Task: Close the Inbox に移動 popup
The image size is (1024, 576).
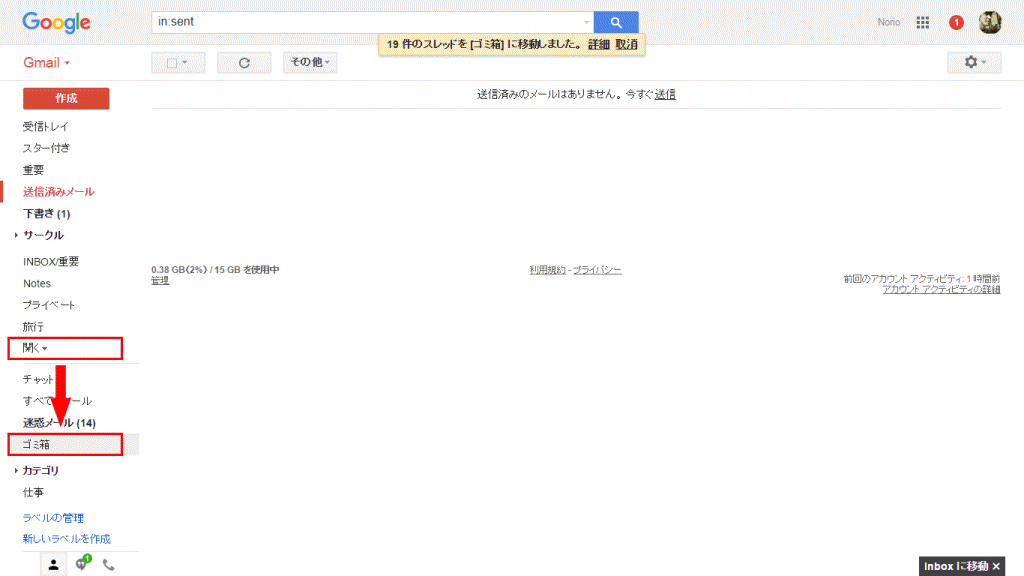Action: 995,567
